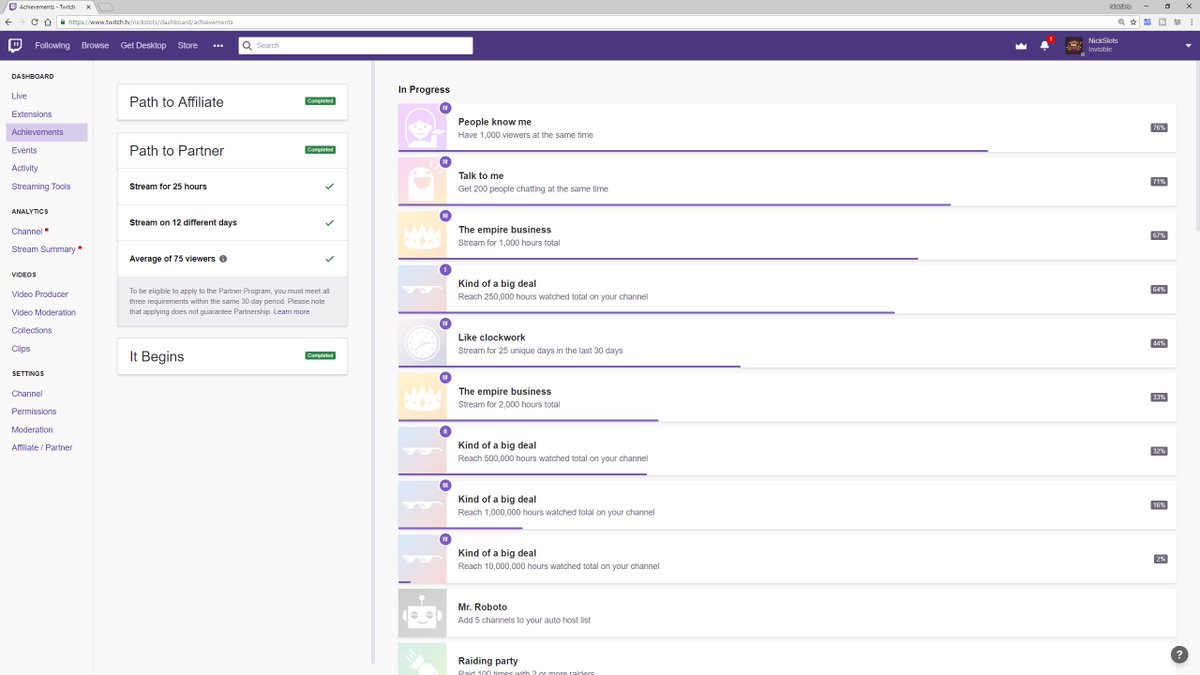Viewport: 1200px width, 675px height.
Task: Reload the page with the refresh icon
Action: [x=35, y=21]
